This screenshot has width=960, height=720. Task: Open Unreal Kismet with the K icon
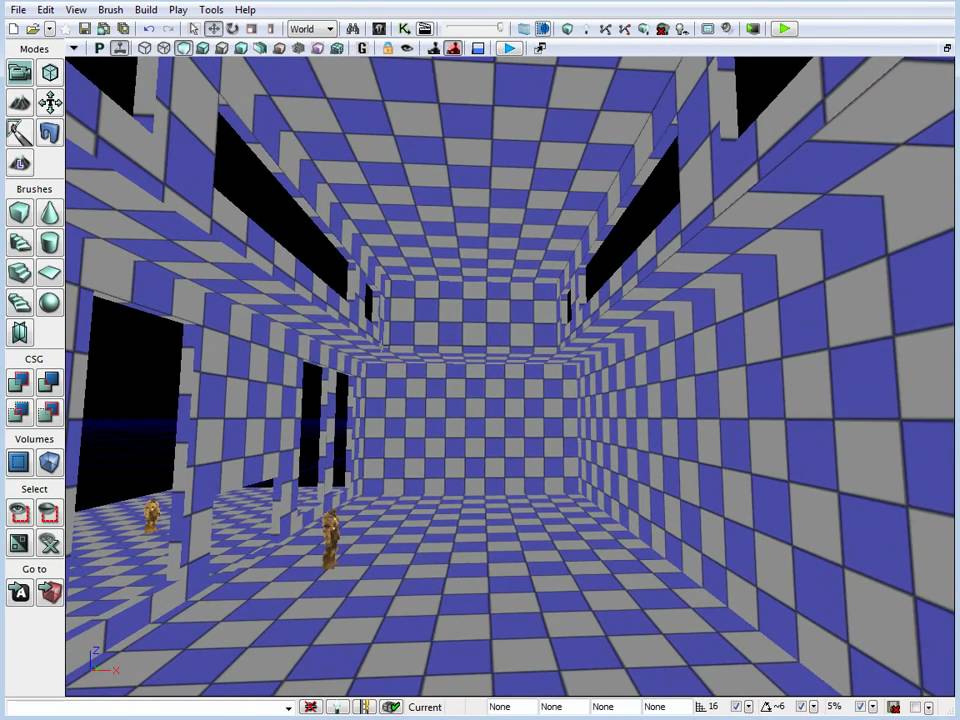point(404,29)
